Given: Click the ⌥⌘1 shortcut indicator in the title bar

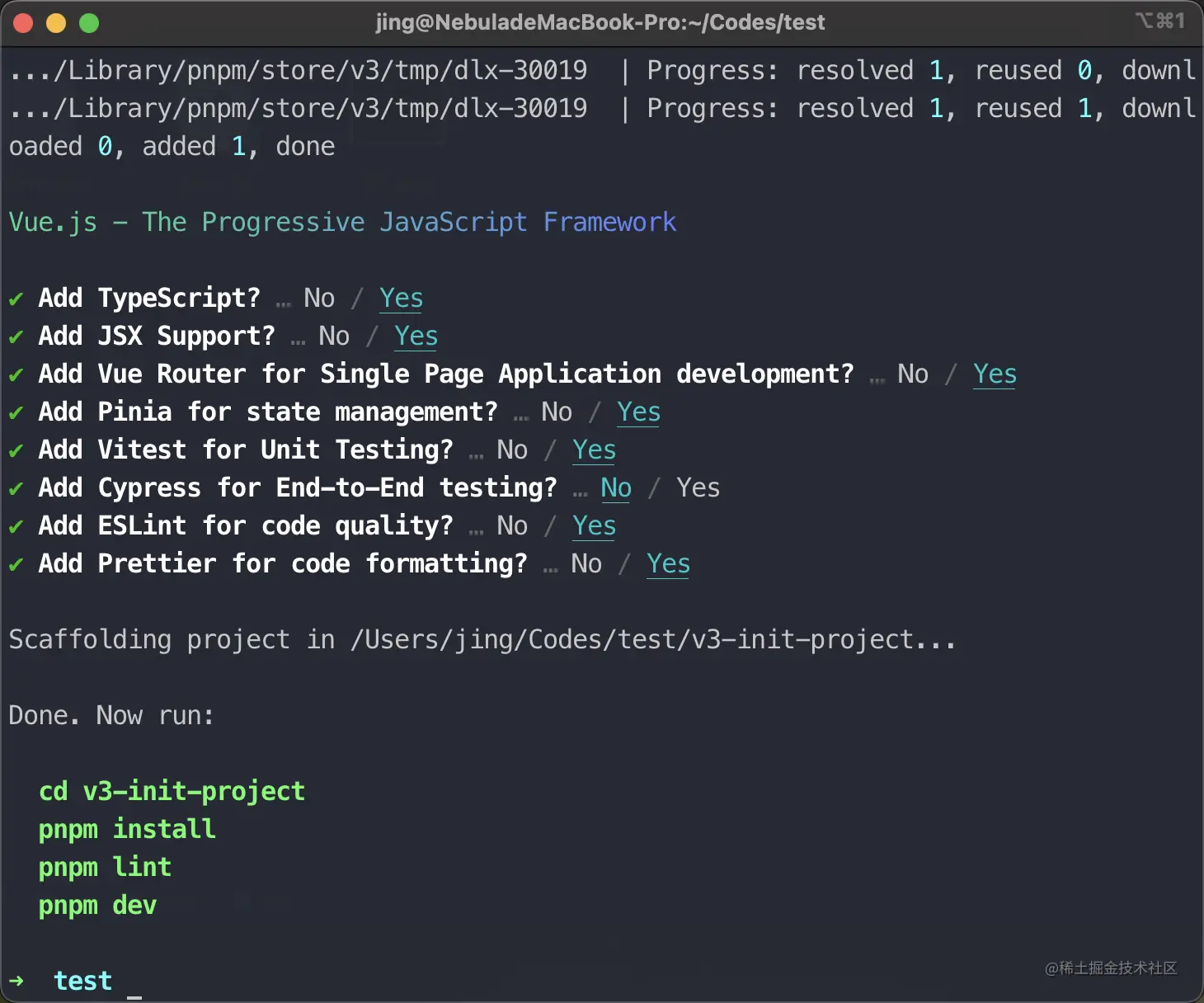Looking at the screenshot, I should pyautogui.click(x=1159, y=21).
